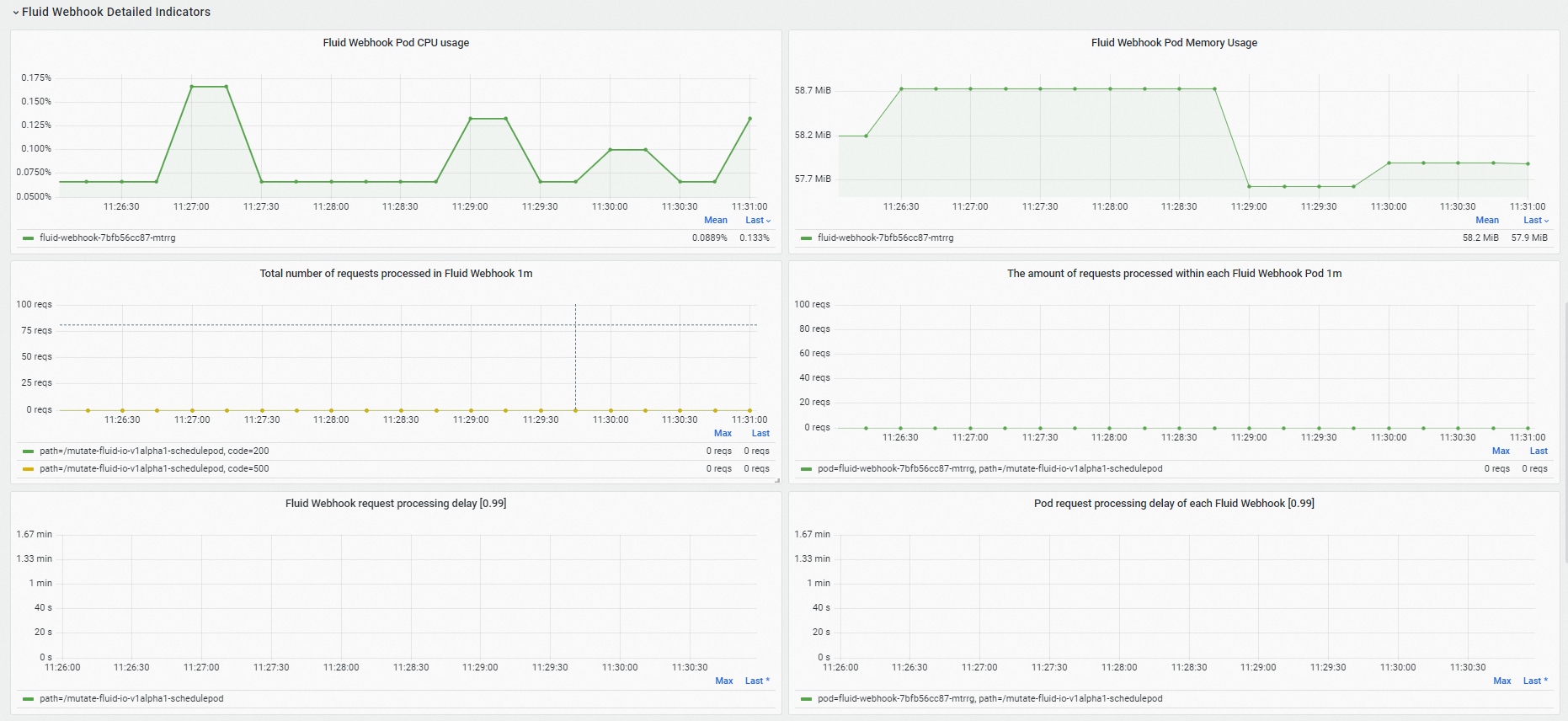
Task: Sort the per-pod processing delay legend by Last
Action: pos(1535,681)
